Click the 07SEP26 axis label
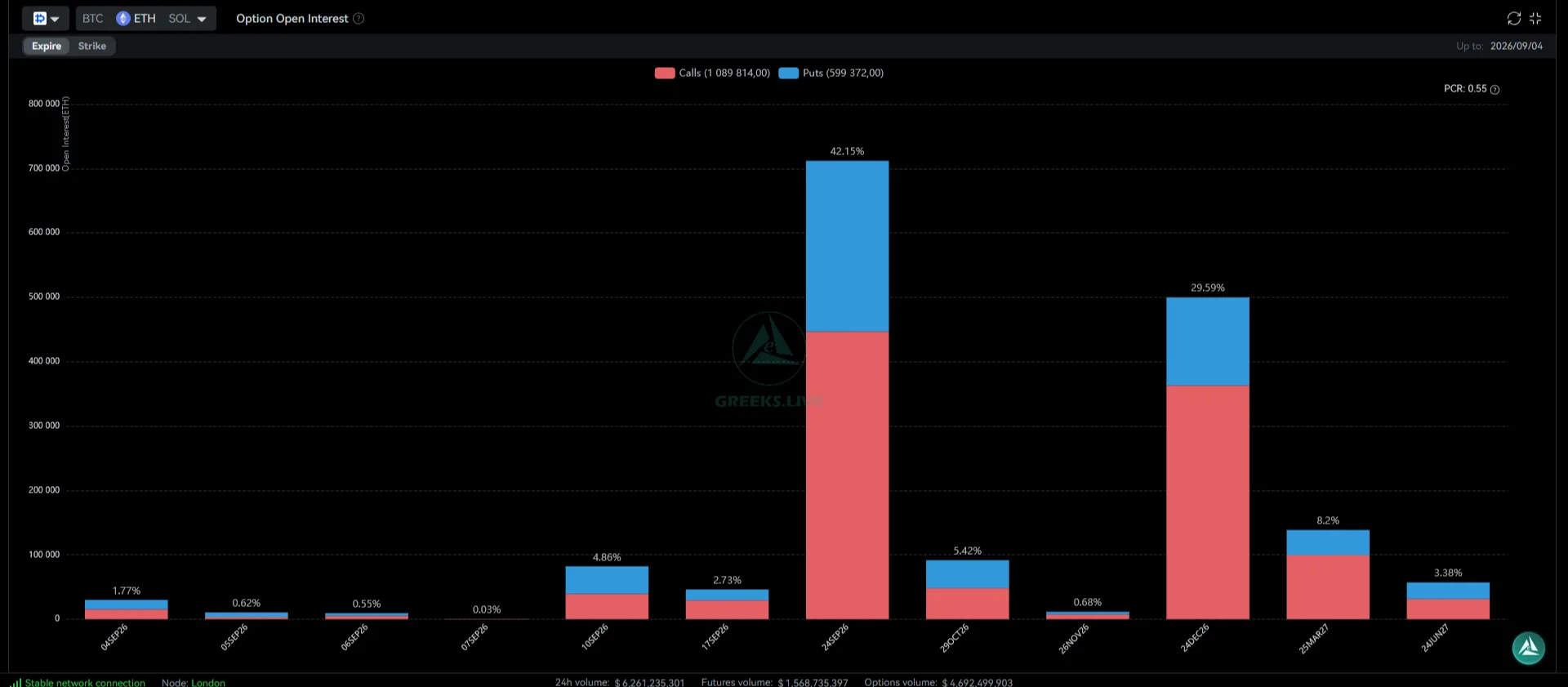Viewport: 1568px width, 687px height. click(474, 637)
